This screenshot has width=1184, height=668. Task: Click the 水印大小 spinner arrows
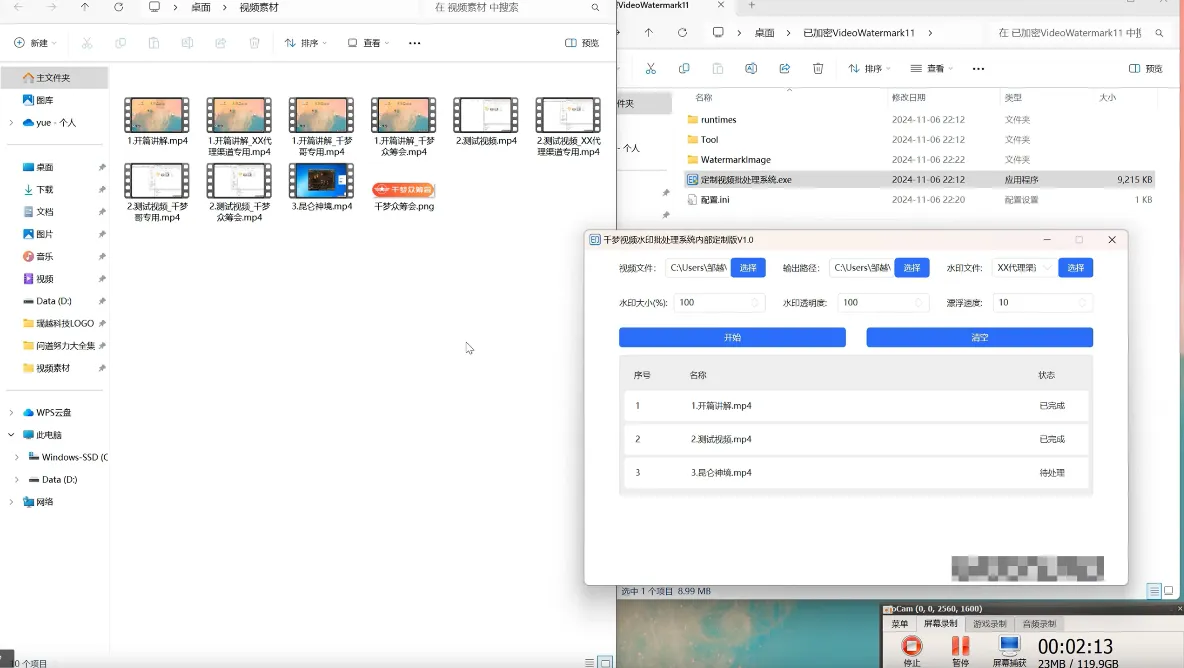pos(756,302)
